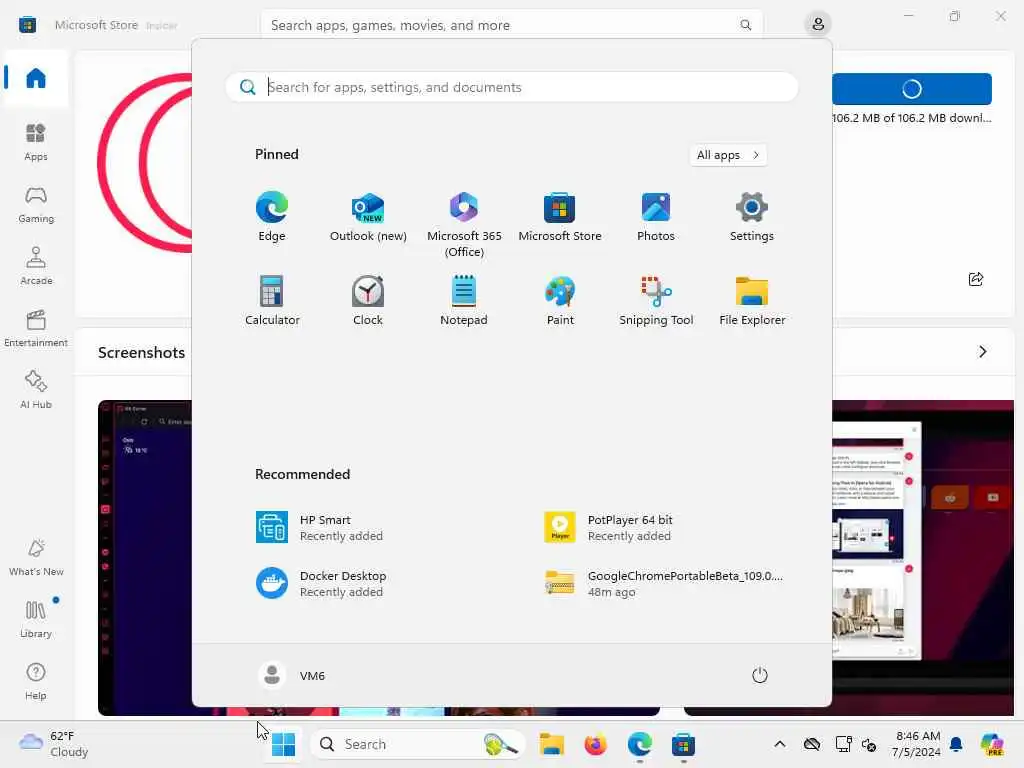This screenshot has height=768, width=1024.
Task: Launch Firefox from taskbar
Action: tap(596, 744)
